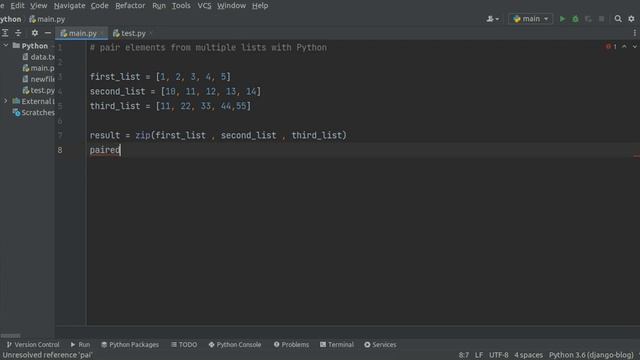Open the Python Console tool window
This screenshot has height=360, width=640.
point(235,345)
